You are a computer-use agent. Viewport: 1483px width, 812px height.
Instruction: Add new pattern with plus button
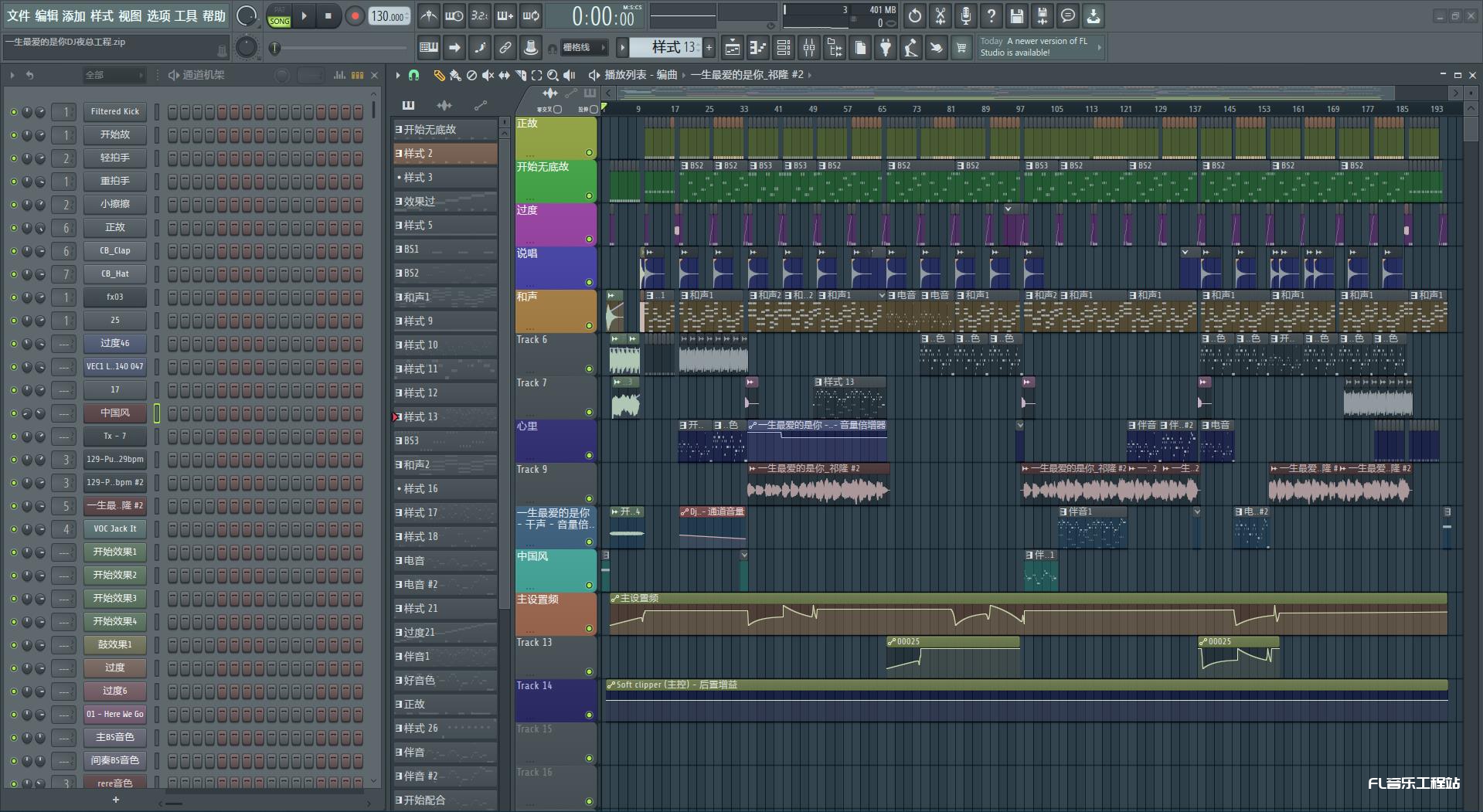(x=709, y=48)
